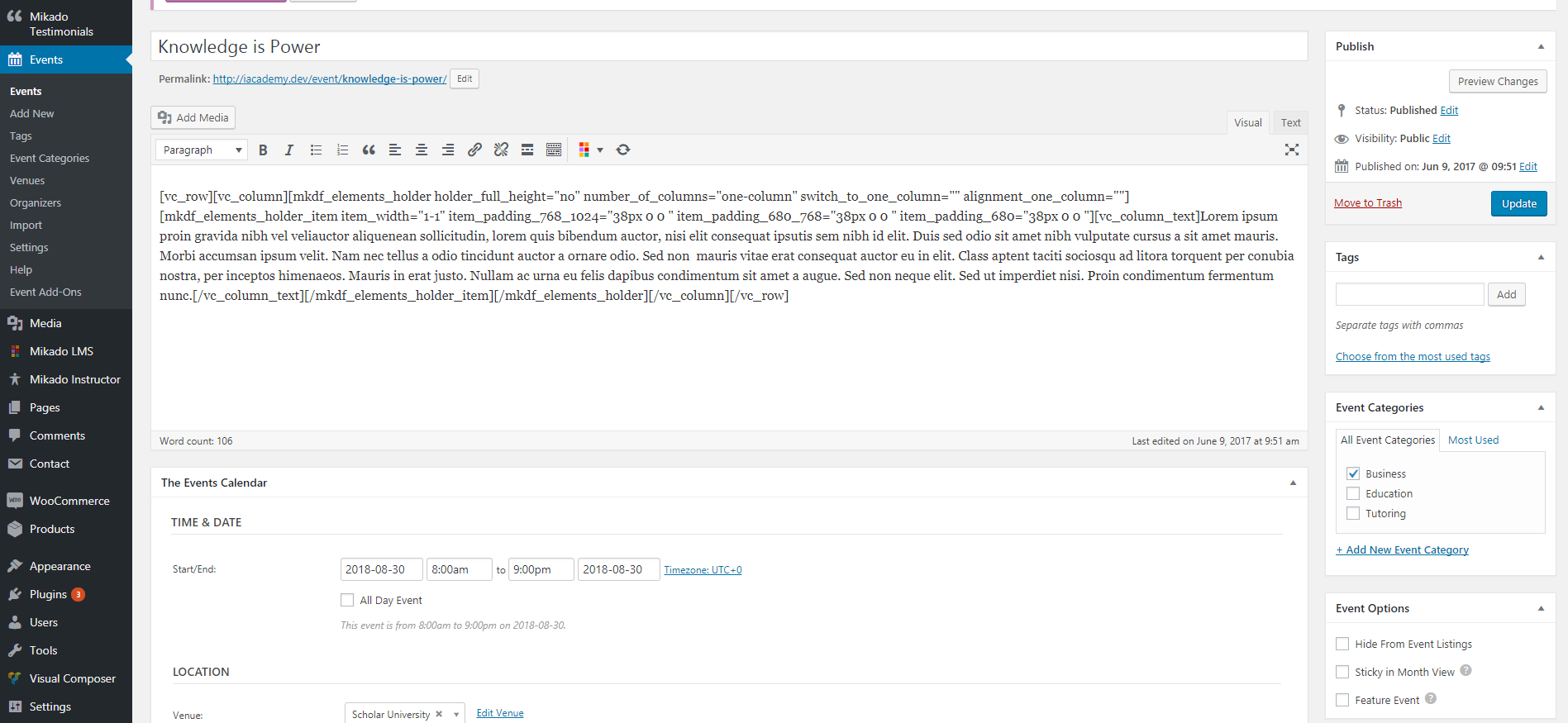Open the shortcodes dropdown arrow
Screen dimensions: 1568x723
point(600,150)
